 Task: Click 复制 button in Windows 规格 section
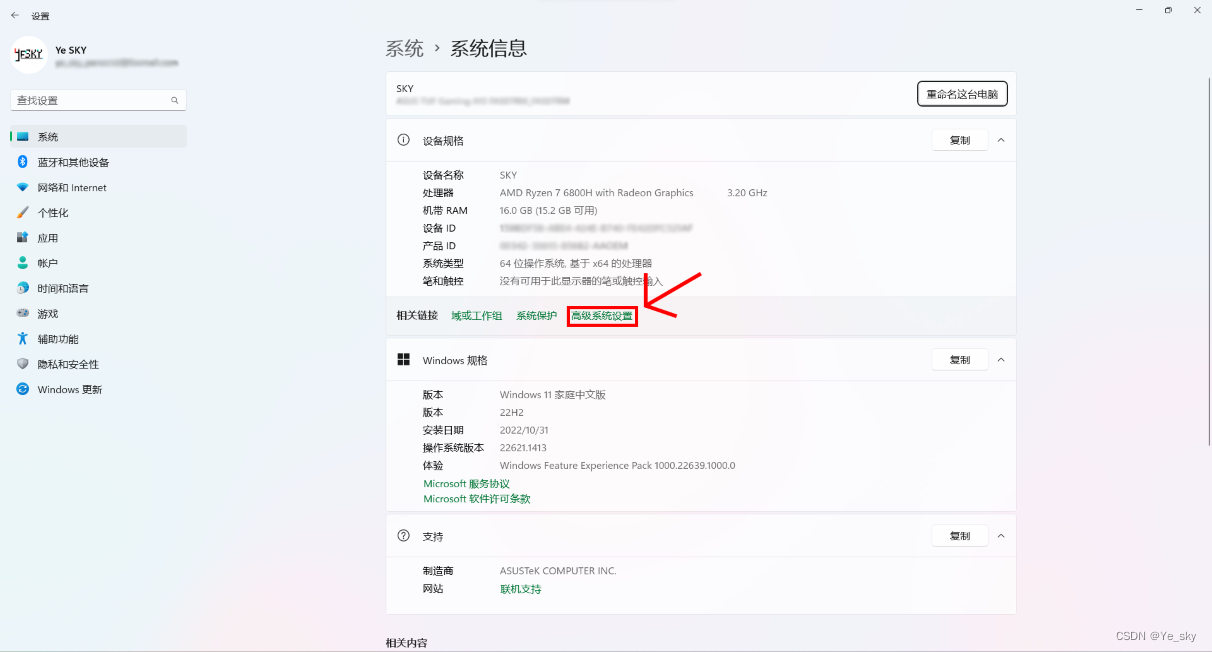960,360
